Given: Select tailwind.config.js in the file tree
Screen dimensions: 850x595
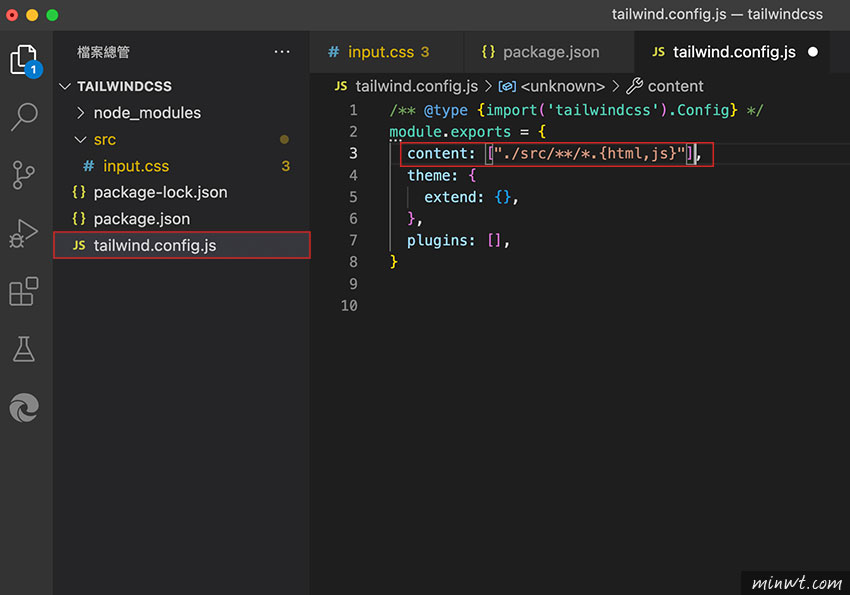Looking at the screenshot, I should pos(150,245).
